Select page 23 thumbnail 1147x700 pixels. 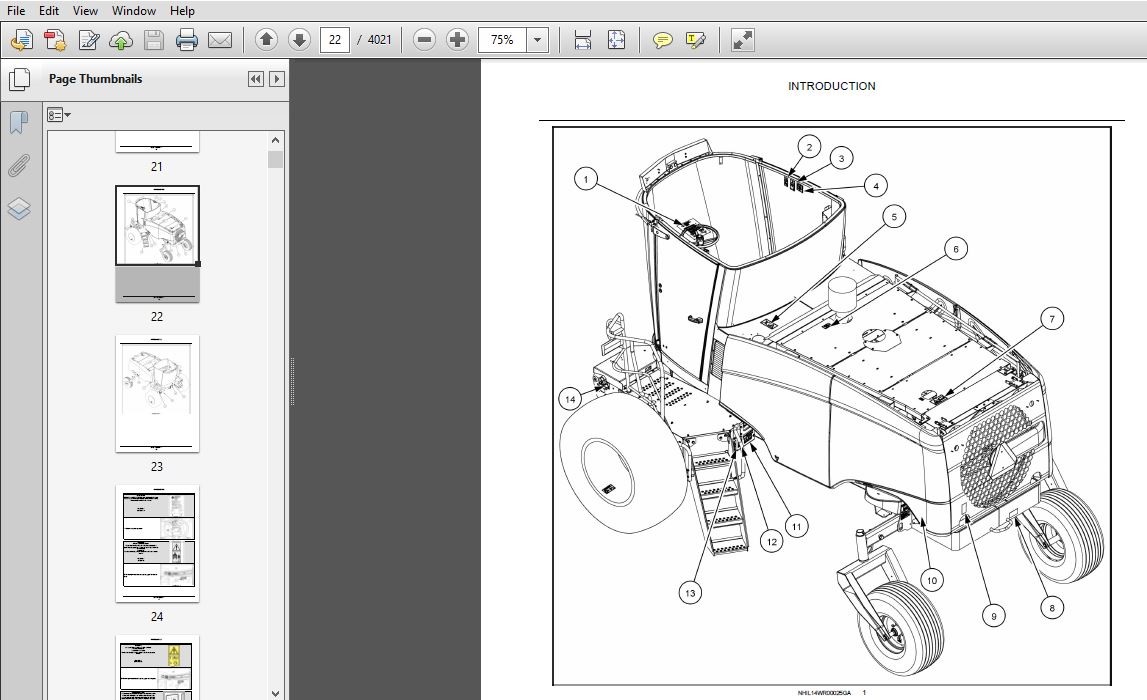pyautogui.click(x=157, y=394)
